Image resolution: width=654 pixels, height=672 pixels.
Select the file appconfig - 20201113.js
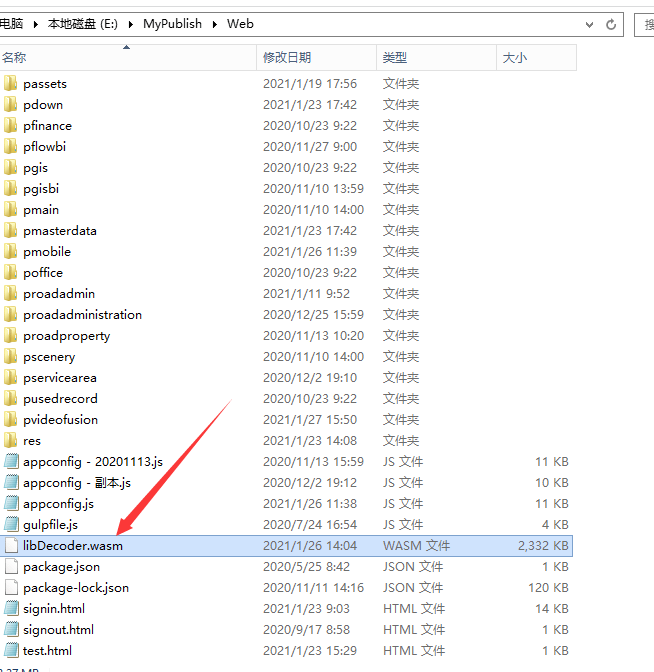[93, 462]
